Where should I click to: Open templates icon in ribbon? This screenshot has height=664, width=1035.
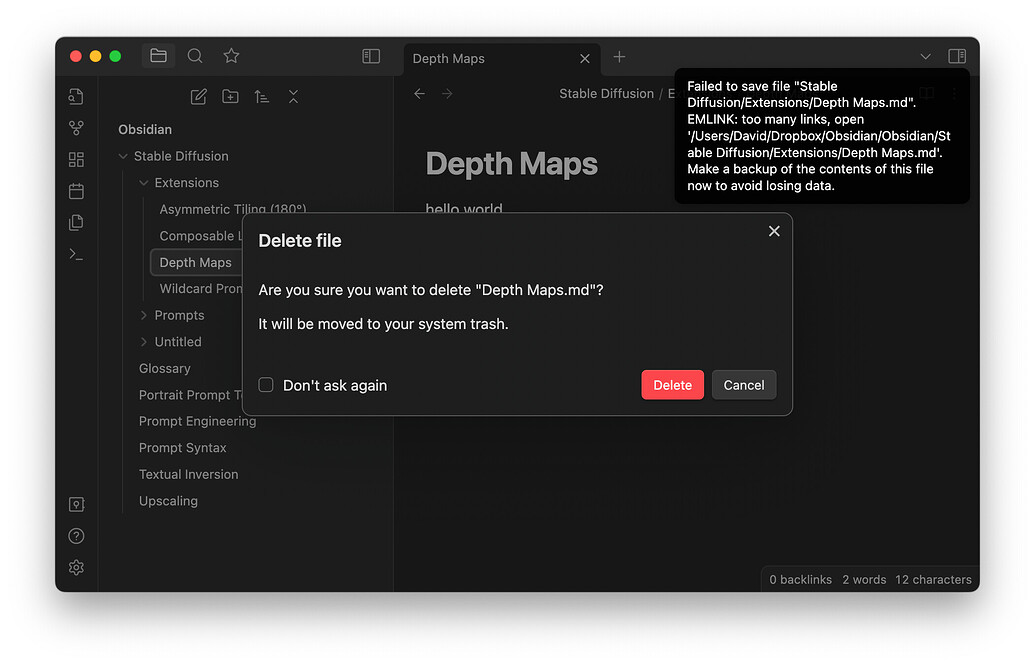77,222
